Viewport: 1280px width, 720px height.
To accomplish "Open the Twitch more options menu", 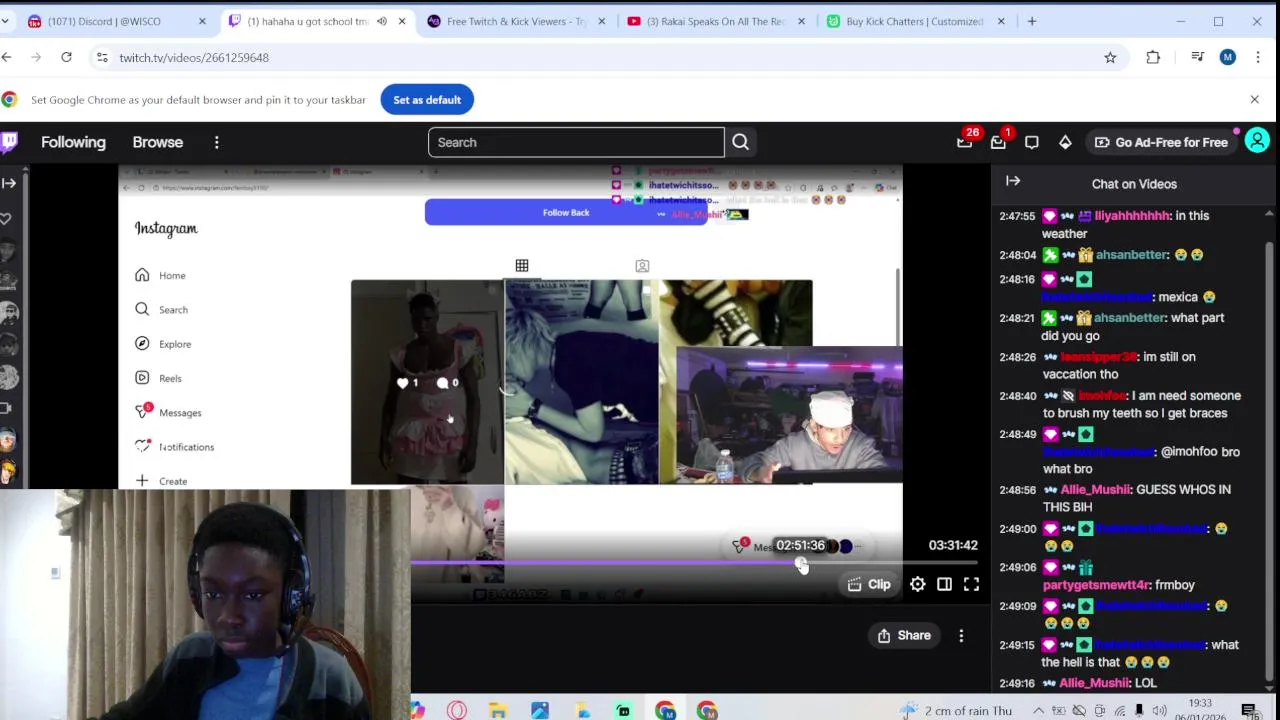I will point(216,142).
